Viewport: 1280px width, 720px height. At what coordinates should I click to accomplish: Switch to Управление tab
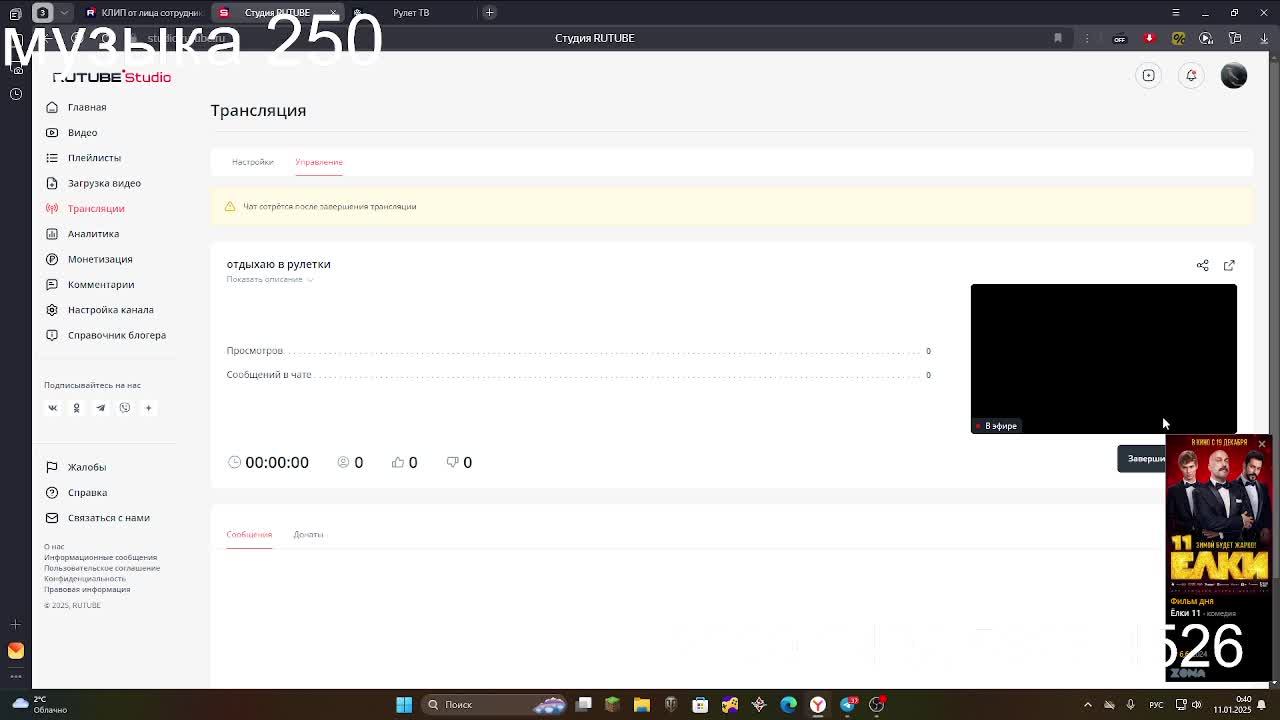[319, 162]
